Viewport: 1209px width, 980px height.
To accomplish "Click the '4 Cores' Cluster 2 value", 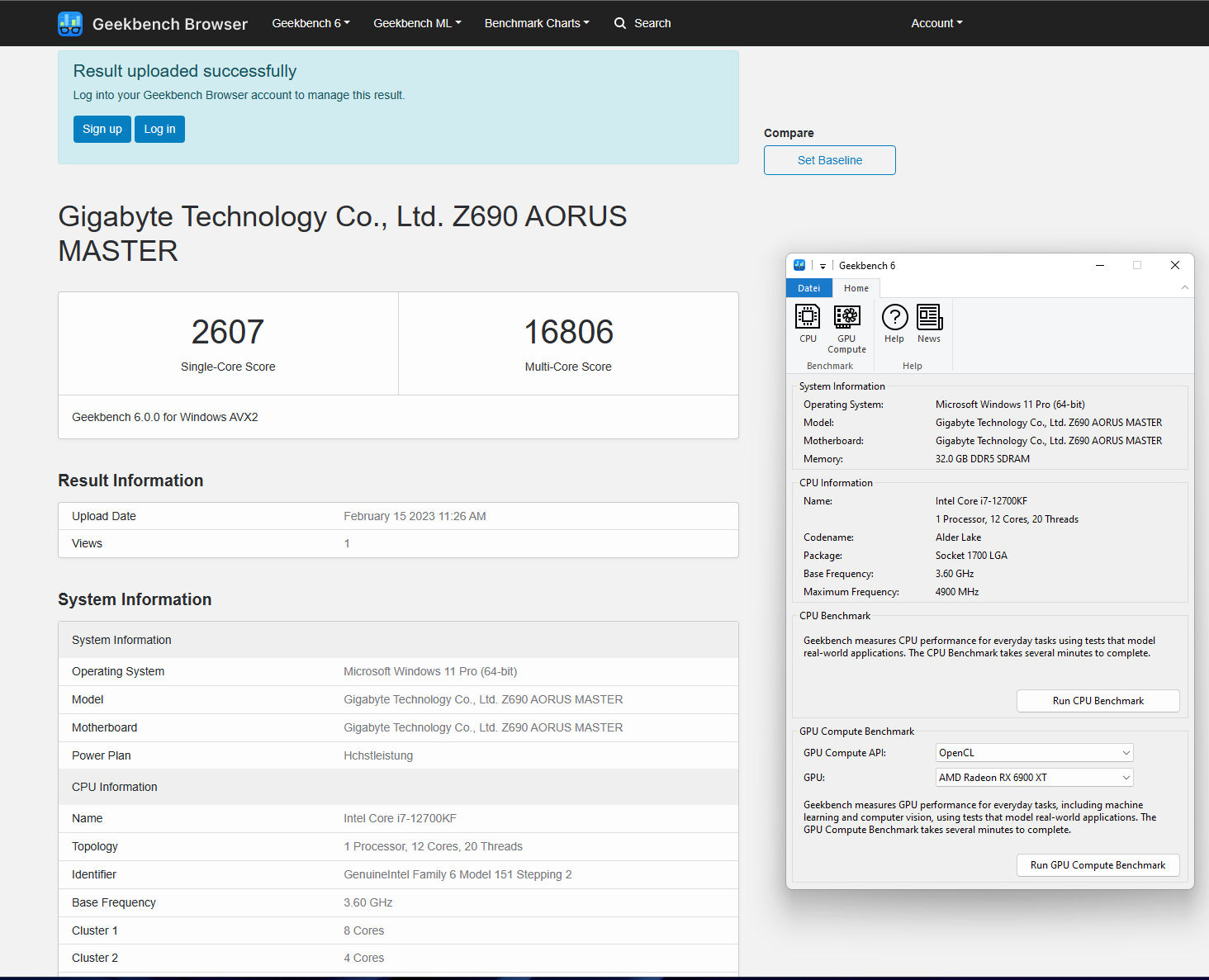I will pyautogui.click(x=364, y=958).
